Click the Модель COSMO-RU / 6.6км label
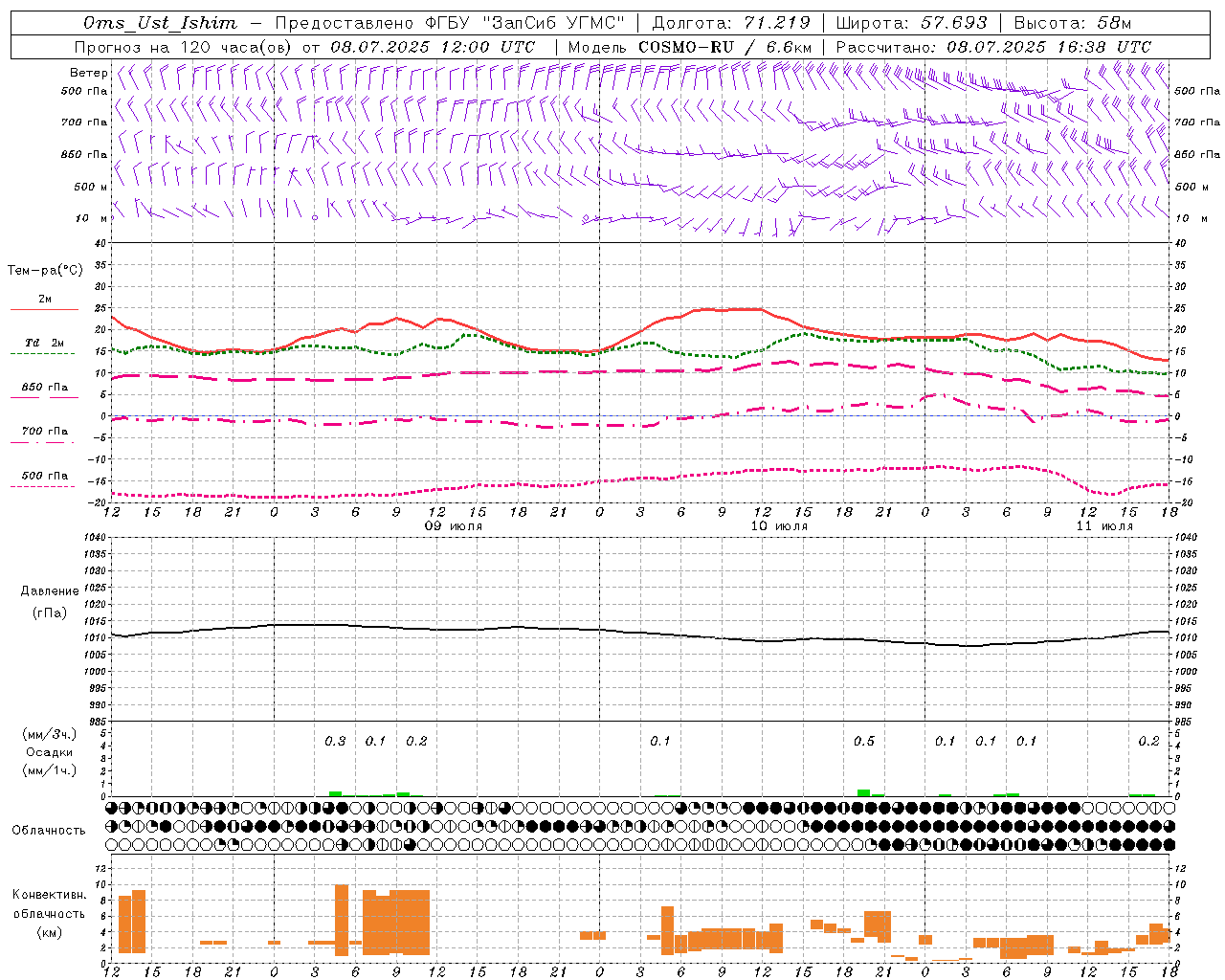The width and height of the screenshot is (1225, 980). [x=690, y=47]
